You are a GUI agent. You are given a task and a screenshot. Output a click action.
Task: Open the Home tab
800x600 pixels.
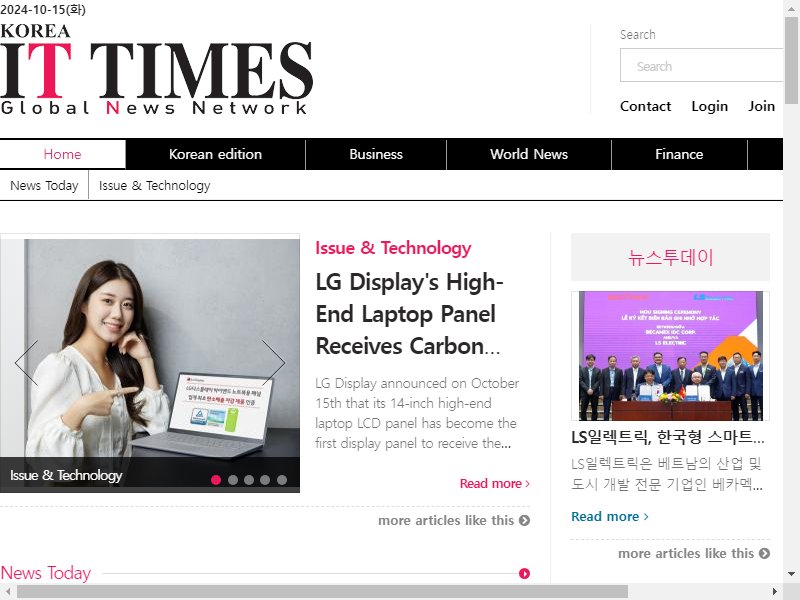62,154
